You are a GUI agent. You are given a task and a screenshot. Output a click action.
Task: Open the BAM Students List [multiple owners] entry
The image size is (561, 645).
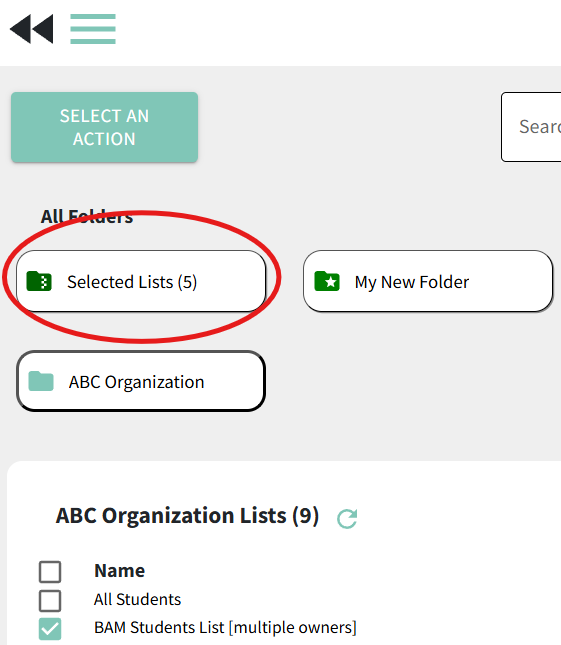point(225,628)
